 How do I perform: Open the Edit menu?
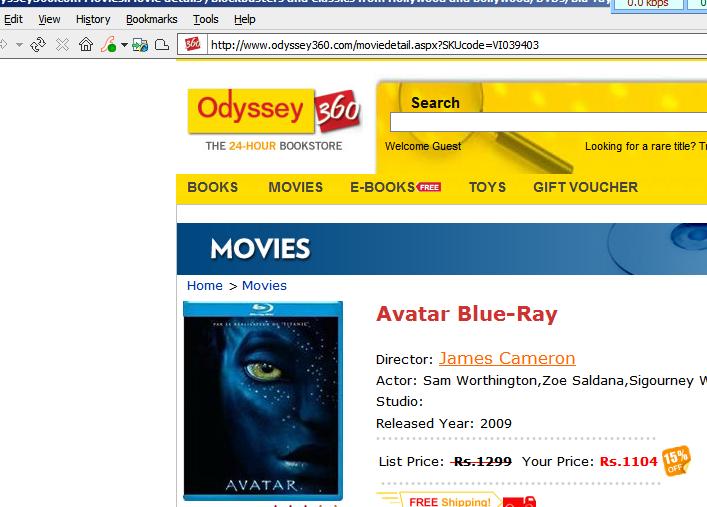tap(13, 19)
